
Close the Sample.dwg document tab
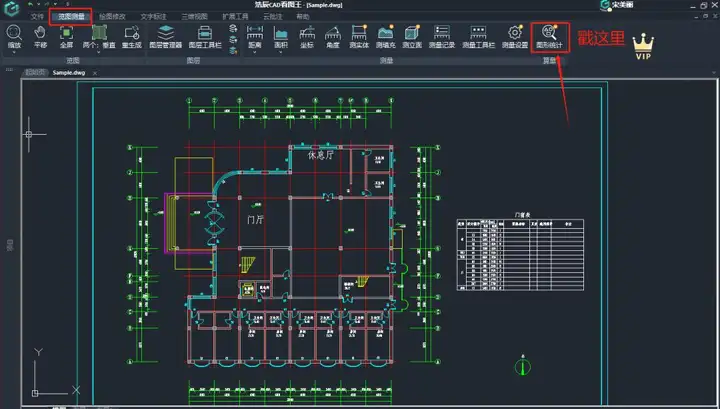click(x=95, y=73)
